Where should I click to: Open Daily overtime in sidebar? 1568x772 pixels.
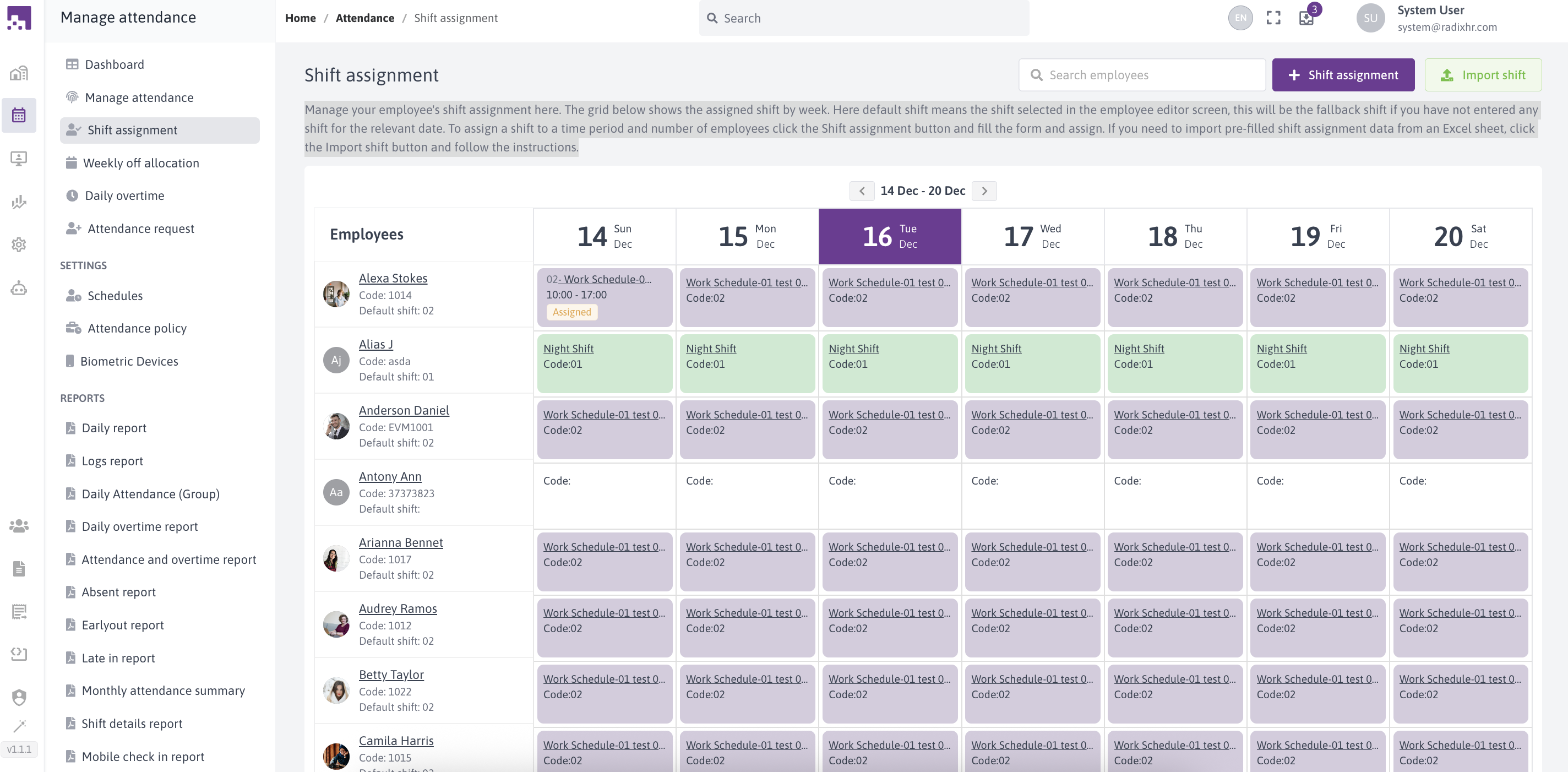point(124,195)
